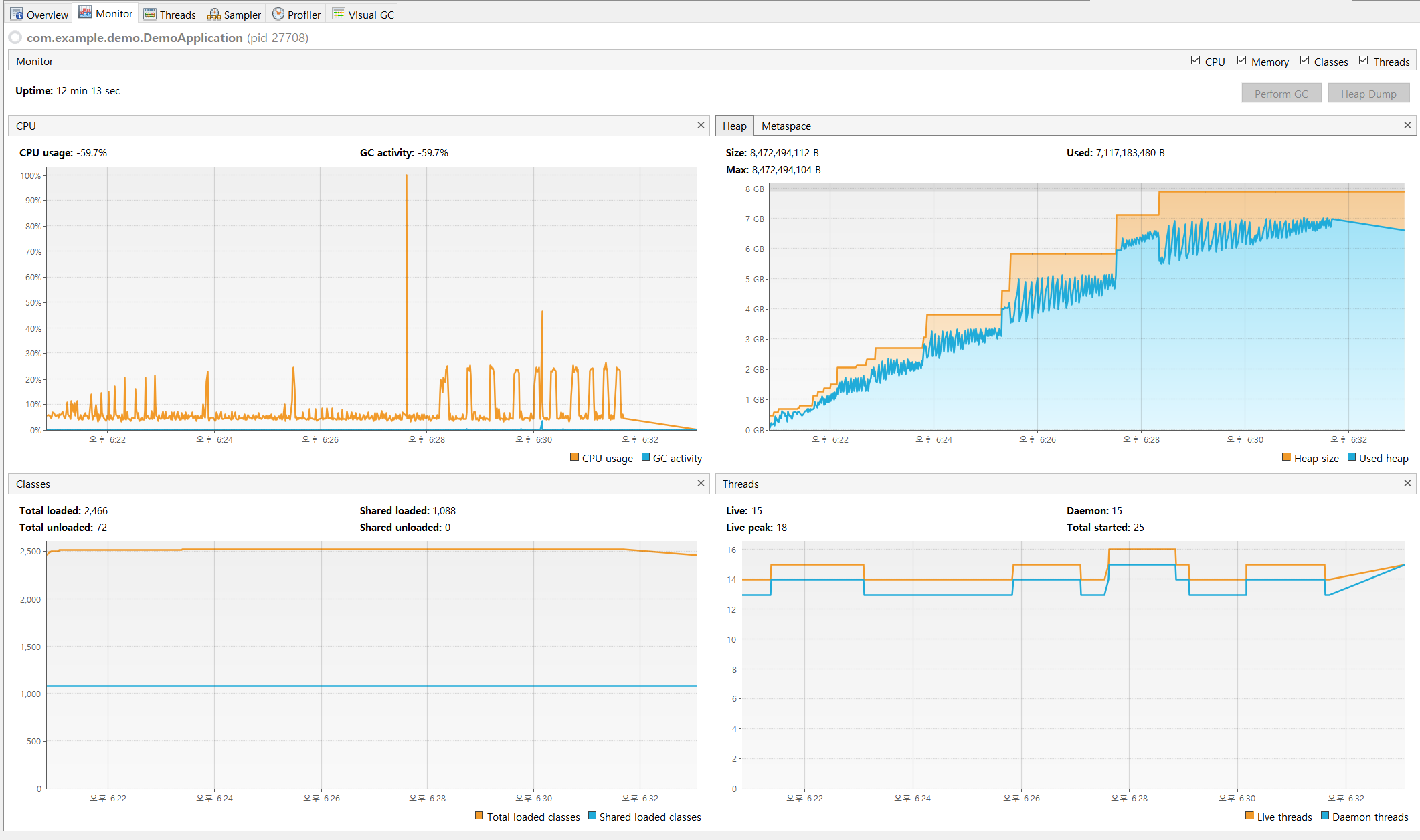
Task: Uncheck the CPU checkbox
Action: click(x=1195, y=60)
